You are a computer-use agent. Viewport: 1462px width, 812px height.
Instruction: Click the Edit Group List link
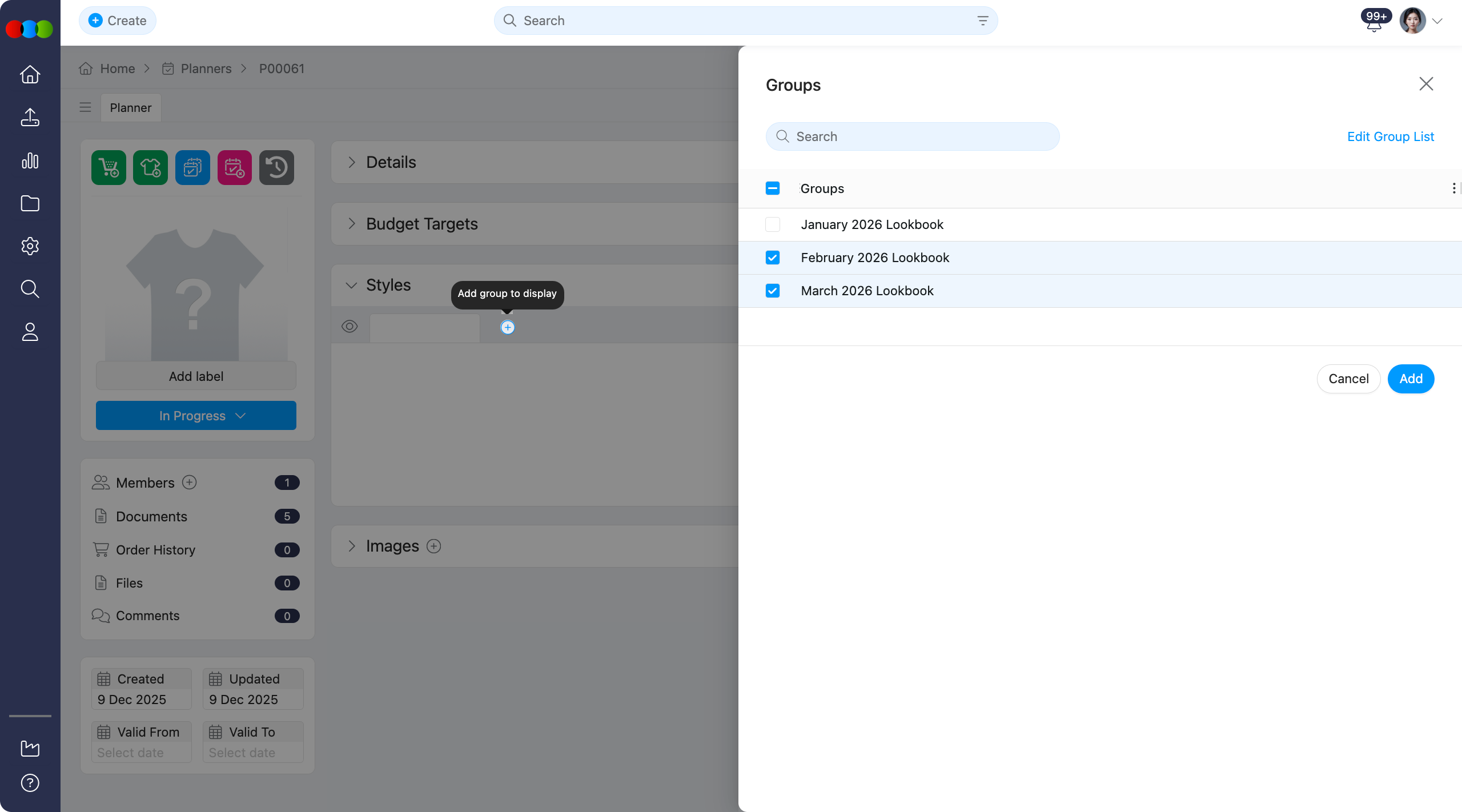coord(1391,136)
